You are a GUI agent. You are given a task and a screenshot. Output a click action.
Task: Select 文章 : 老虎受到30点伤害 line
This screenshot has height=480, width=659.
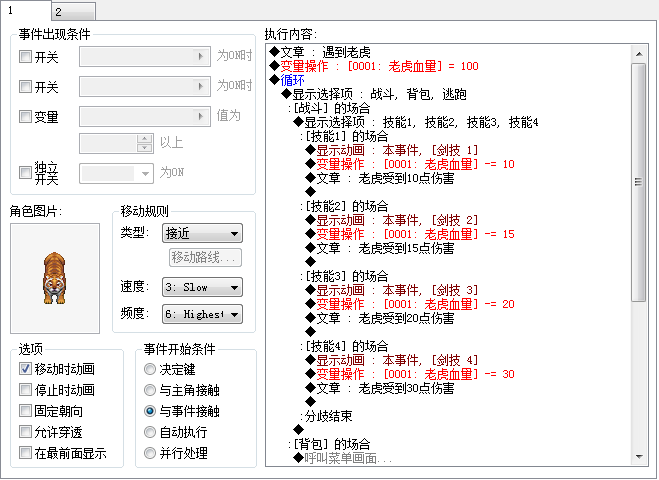pyautogui.click(x=380, y=388)
